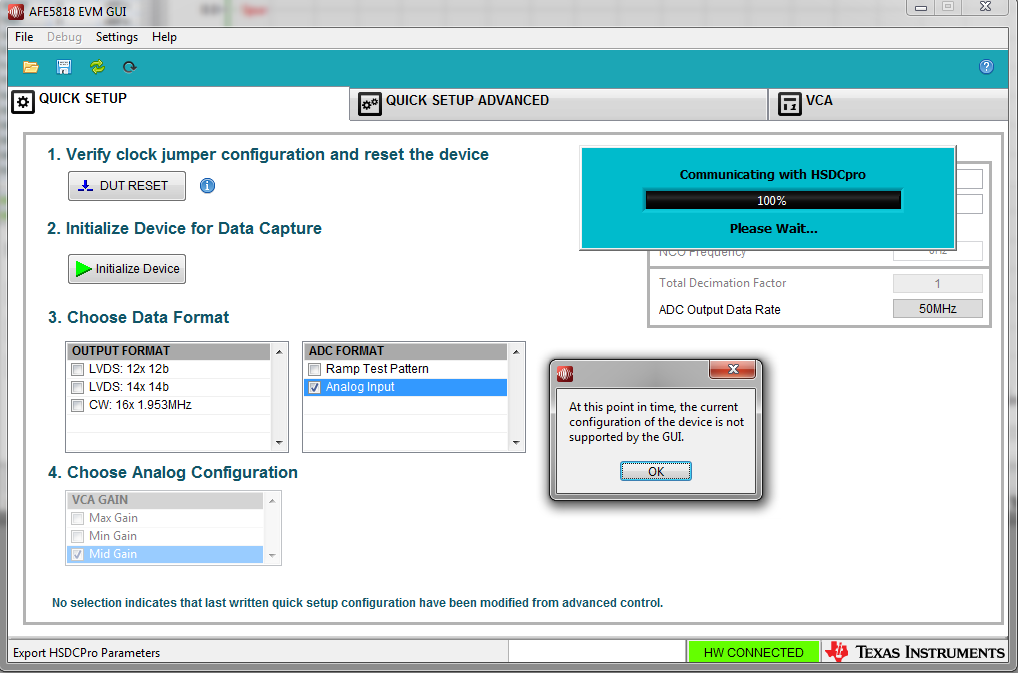This screenshot has height=673, width=1018.
Task: Select the QUICK SETUP tab
Action: [179, 102]
